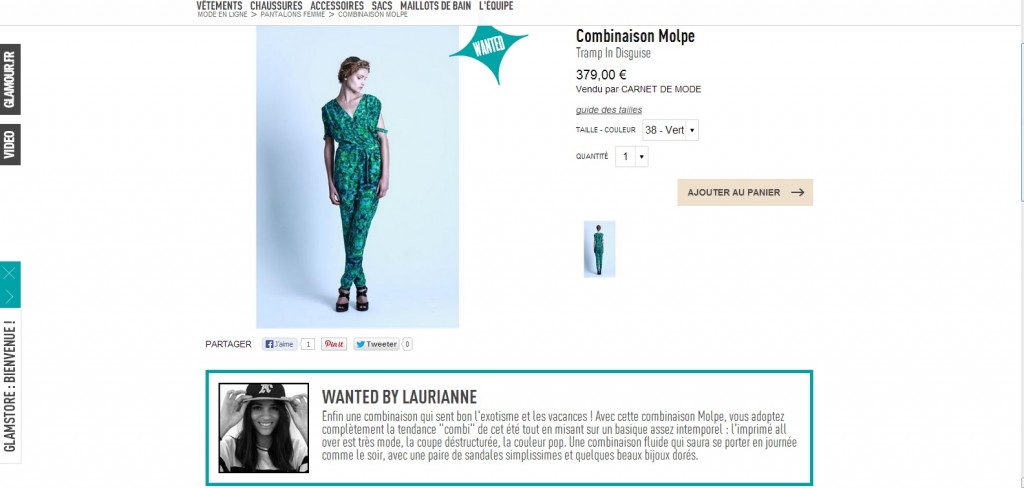Open the Maillots de bain menu
The width and height of the screenshot is (1024, 488).
click(436, 6)
